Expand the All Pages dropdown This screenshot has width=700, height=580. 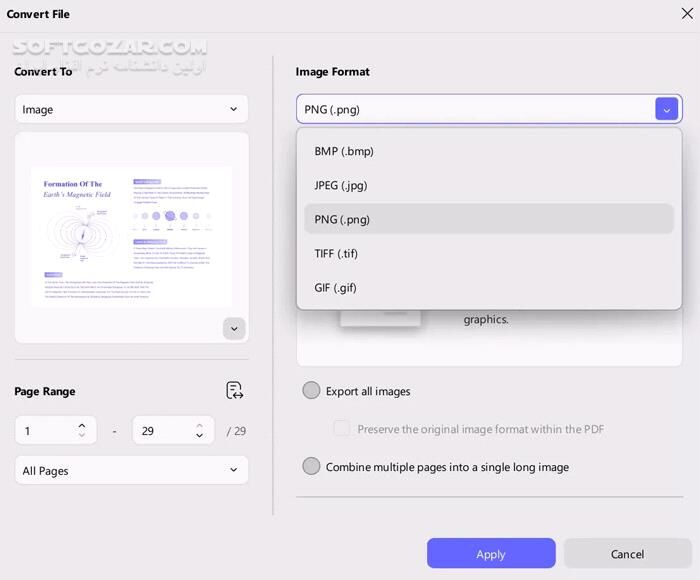pos(131,470)
